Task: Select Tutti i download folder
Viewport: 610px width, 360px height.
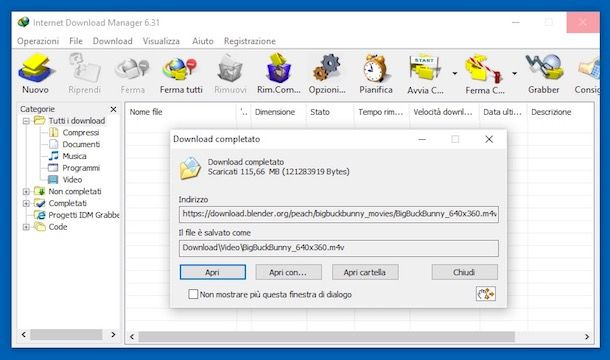Action: pyautogui.click(x=77, y=121)
